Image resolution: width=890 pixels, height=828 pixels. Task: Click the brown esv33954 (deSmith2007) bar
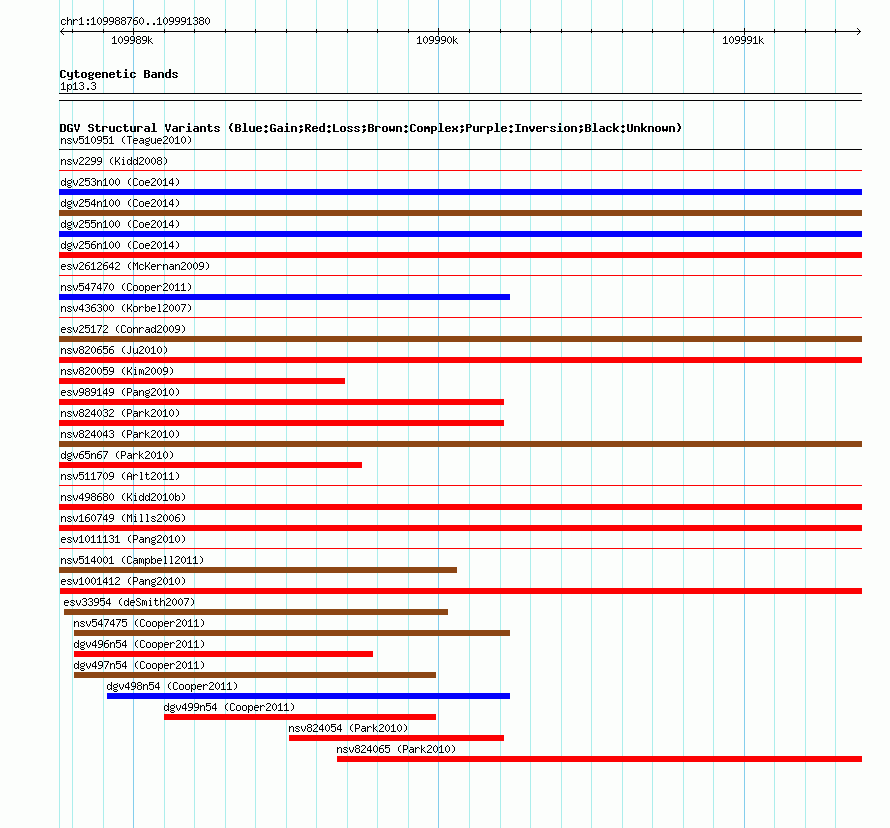(x=256, y=612)
